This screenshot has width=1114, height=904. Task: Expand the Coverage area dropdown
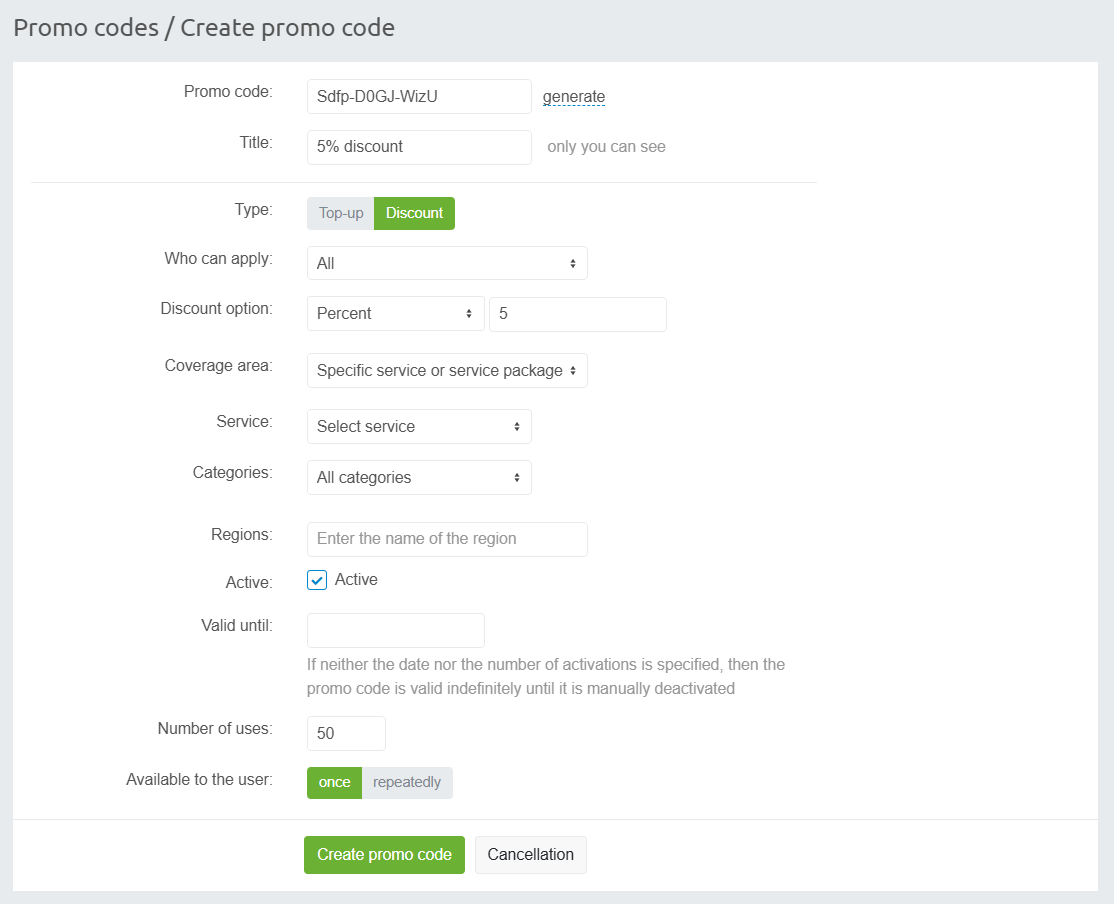[x=447, y=370]
